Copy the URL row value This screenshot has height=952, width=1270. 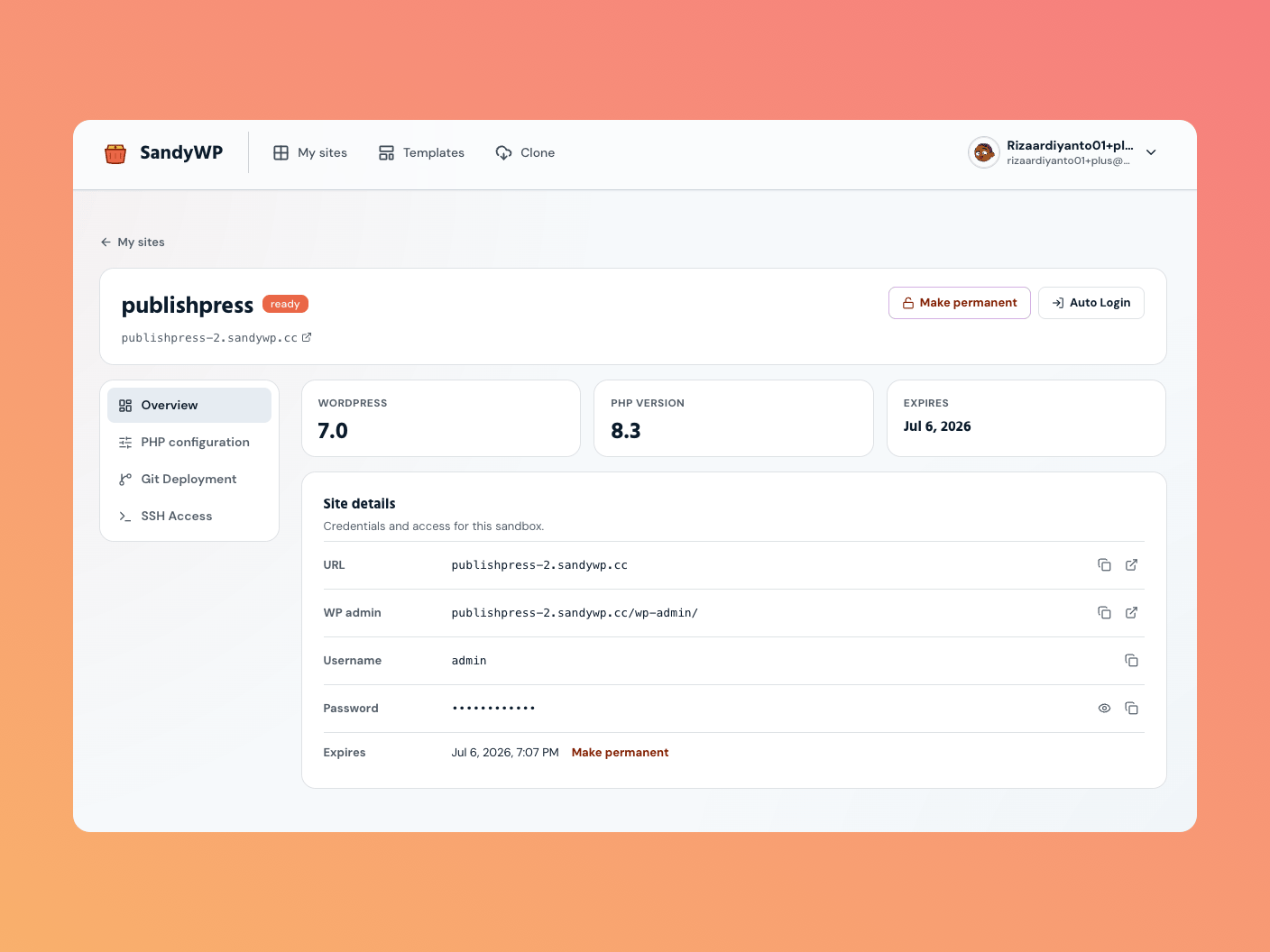[1104, 565]
